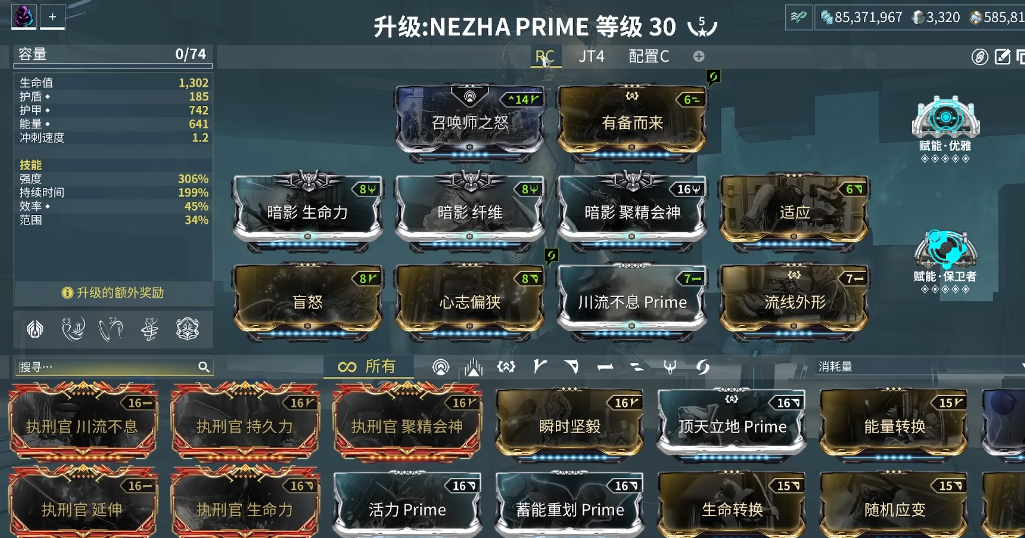Select the 川流不息 Prime mod card

631,302
